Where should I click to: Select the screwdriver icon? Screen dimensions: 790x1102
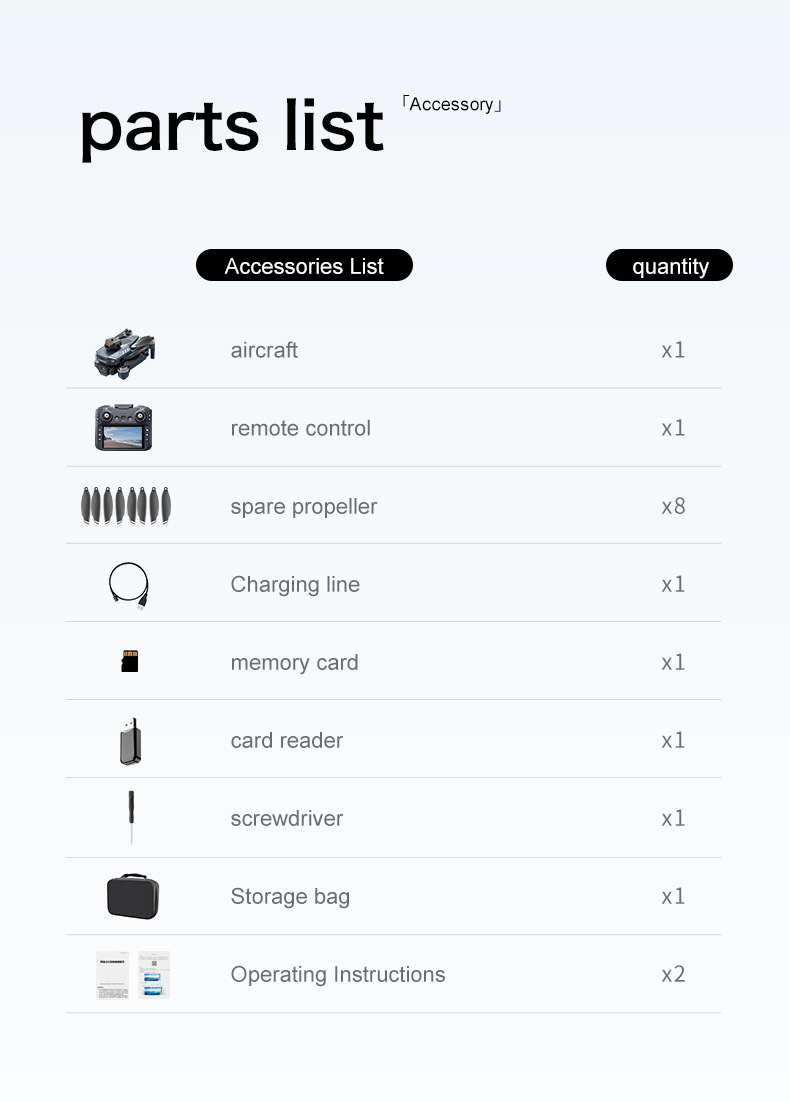pos(131,818)
